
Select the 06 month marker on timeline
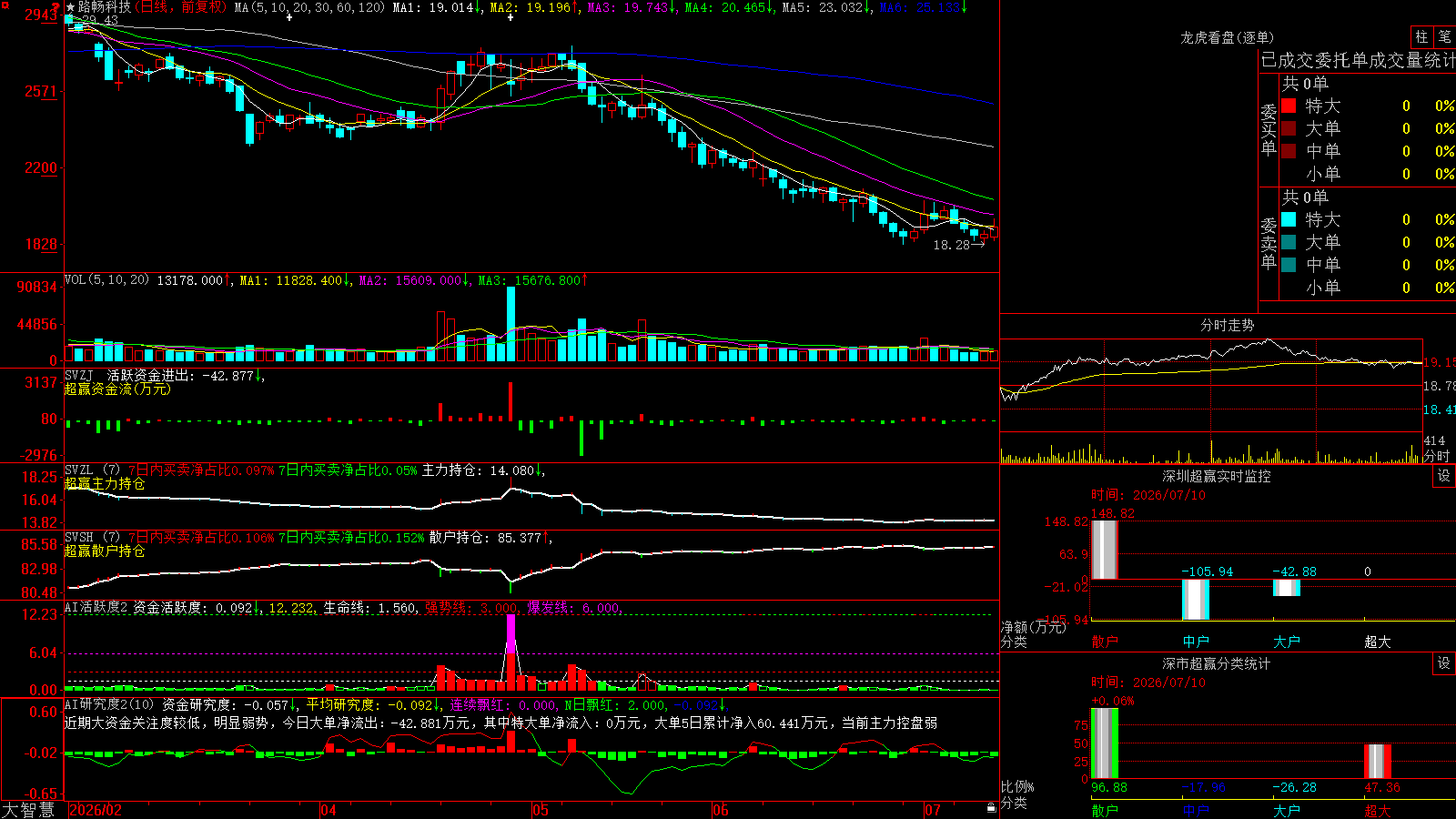point(721,810)
